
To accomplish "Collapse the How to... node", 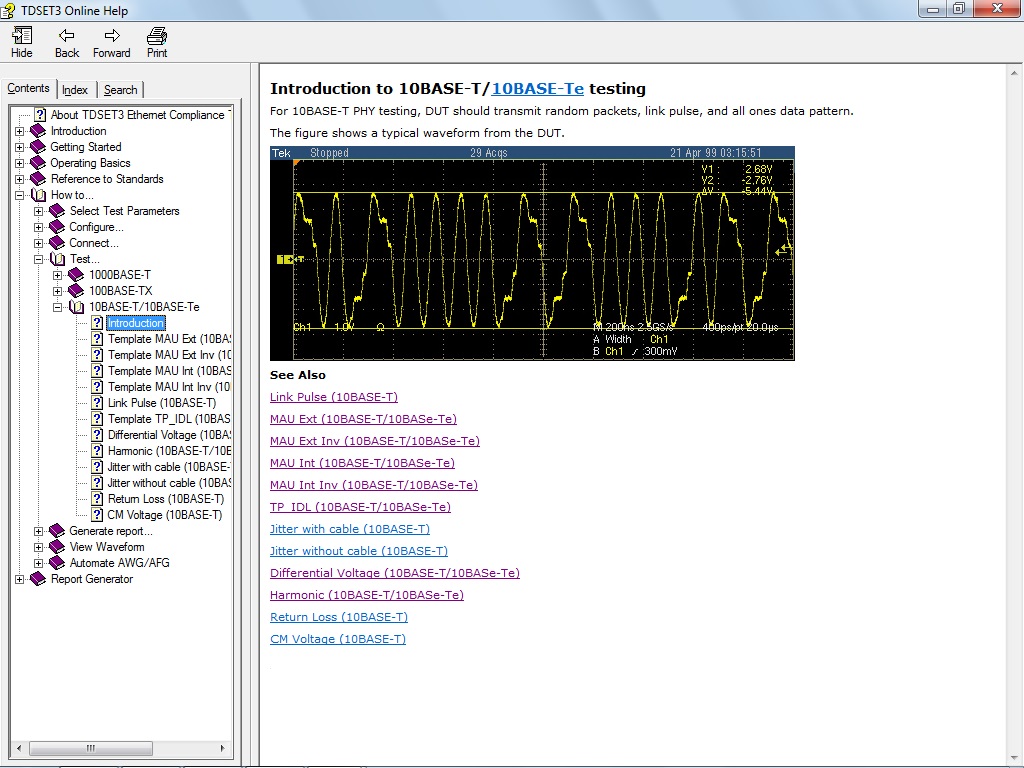I will (x=20, y=195).
